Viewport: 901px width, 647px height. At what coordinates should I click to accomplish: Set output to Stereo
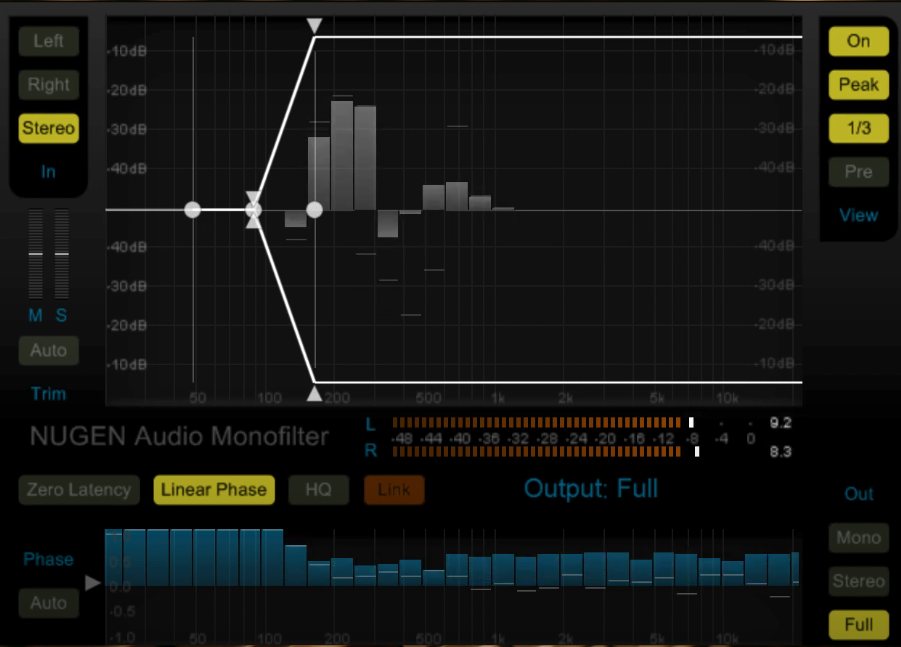point(858,581)
